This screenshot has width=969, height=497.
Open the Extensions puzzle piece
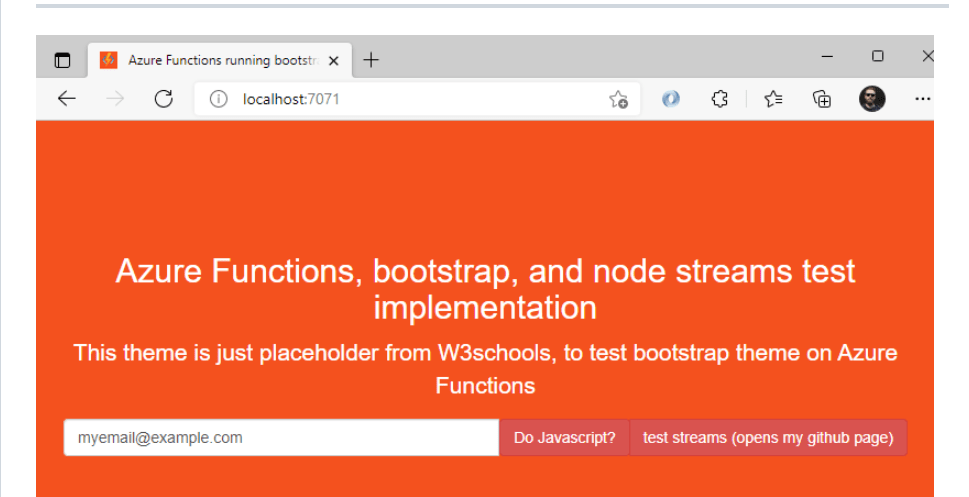[719, 99]
